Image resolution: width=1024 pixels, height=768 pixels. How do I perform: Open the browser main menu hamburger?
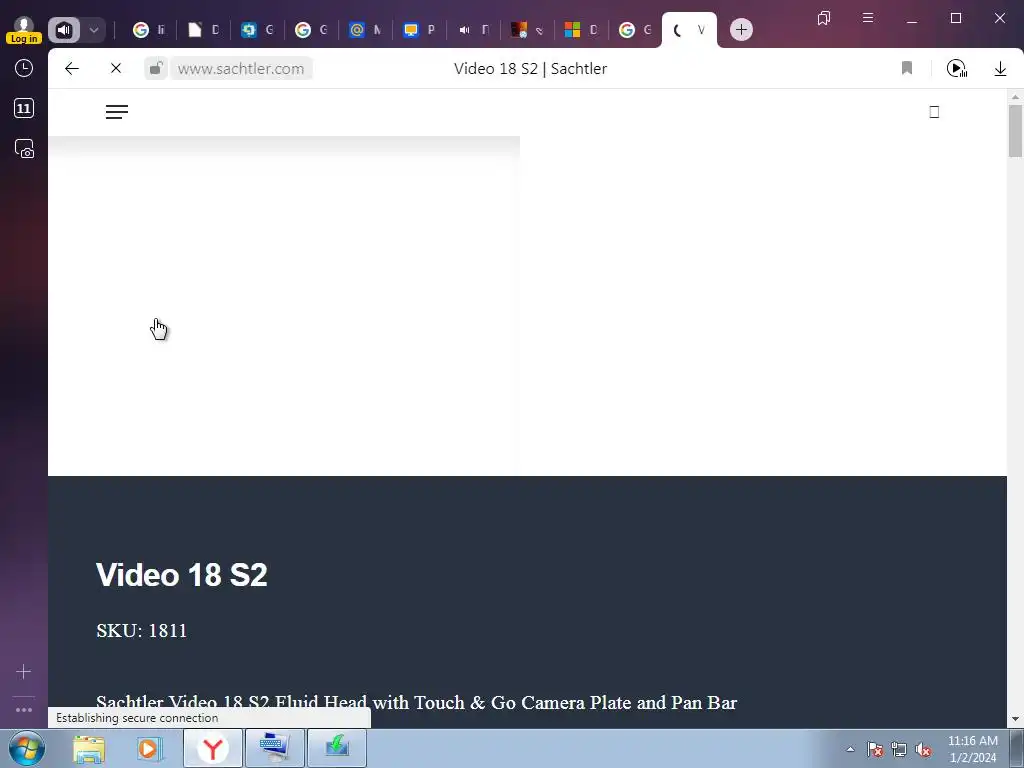(x=868, y=18)
